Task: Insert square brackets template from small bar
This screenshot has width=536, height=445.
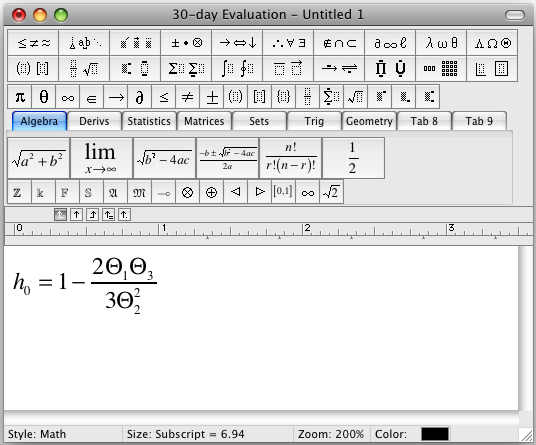Action: point(260,97)
